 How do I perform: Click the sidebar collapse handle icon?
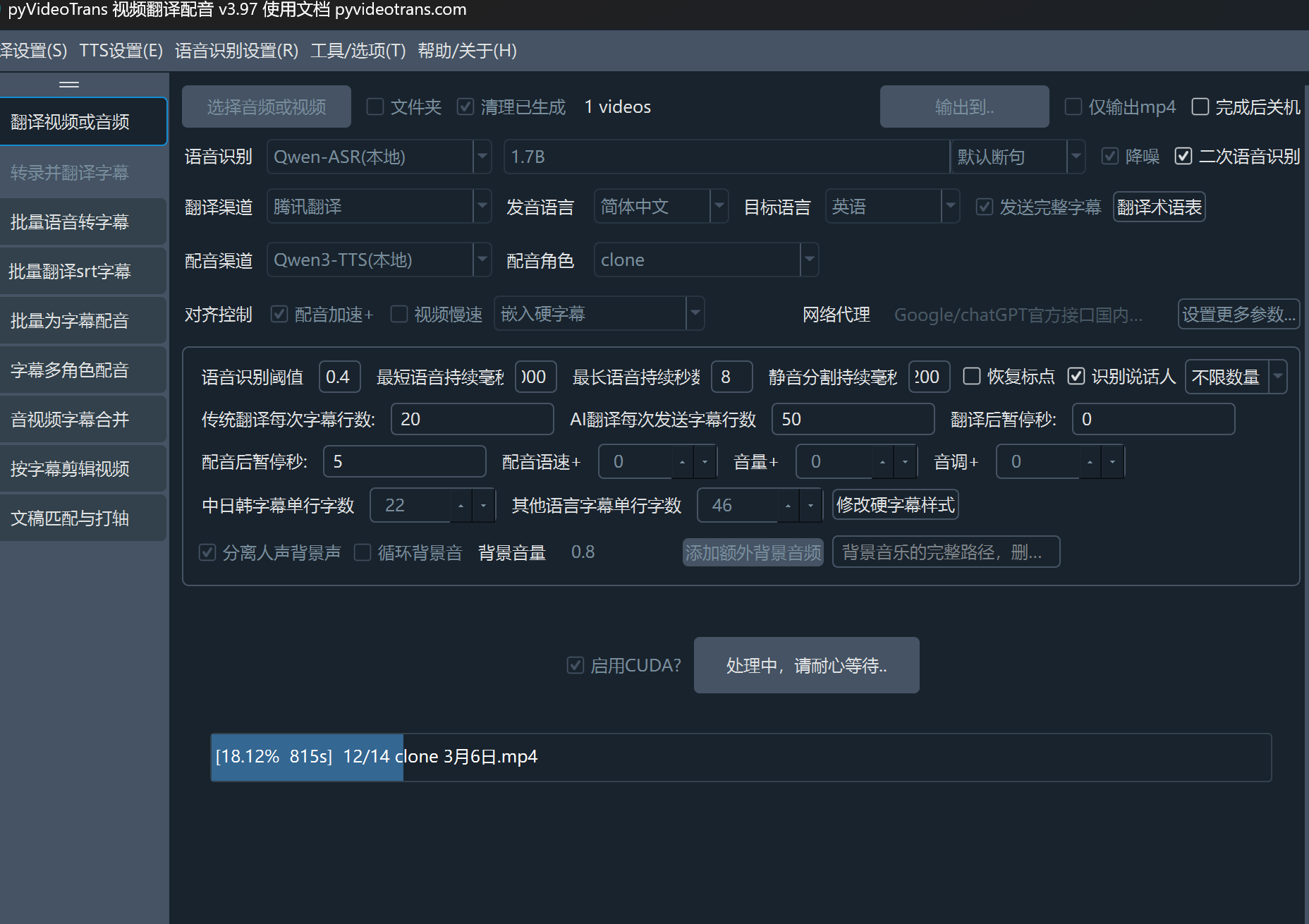coord(68,84)
